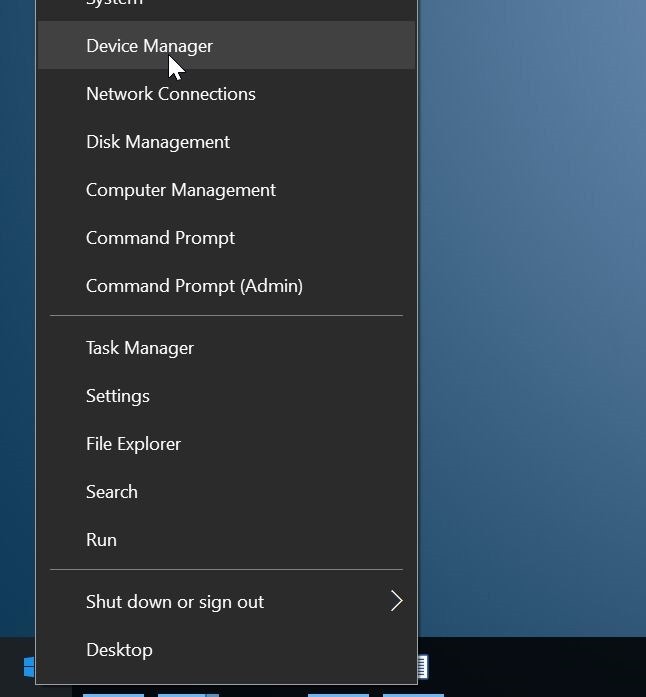This screenshot has width=646, height=697.
Task: Click empty desktop area to dismiss menu
Action: pos(530,300)
